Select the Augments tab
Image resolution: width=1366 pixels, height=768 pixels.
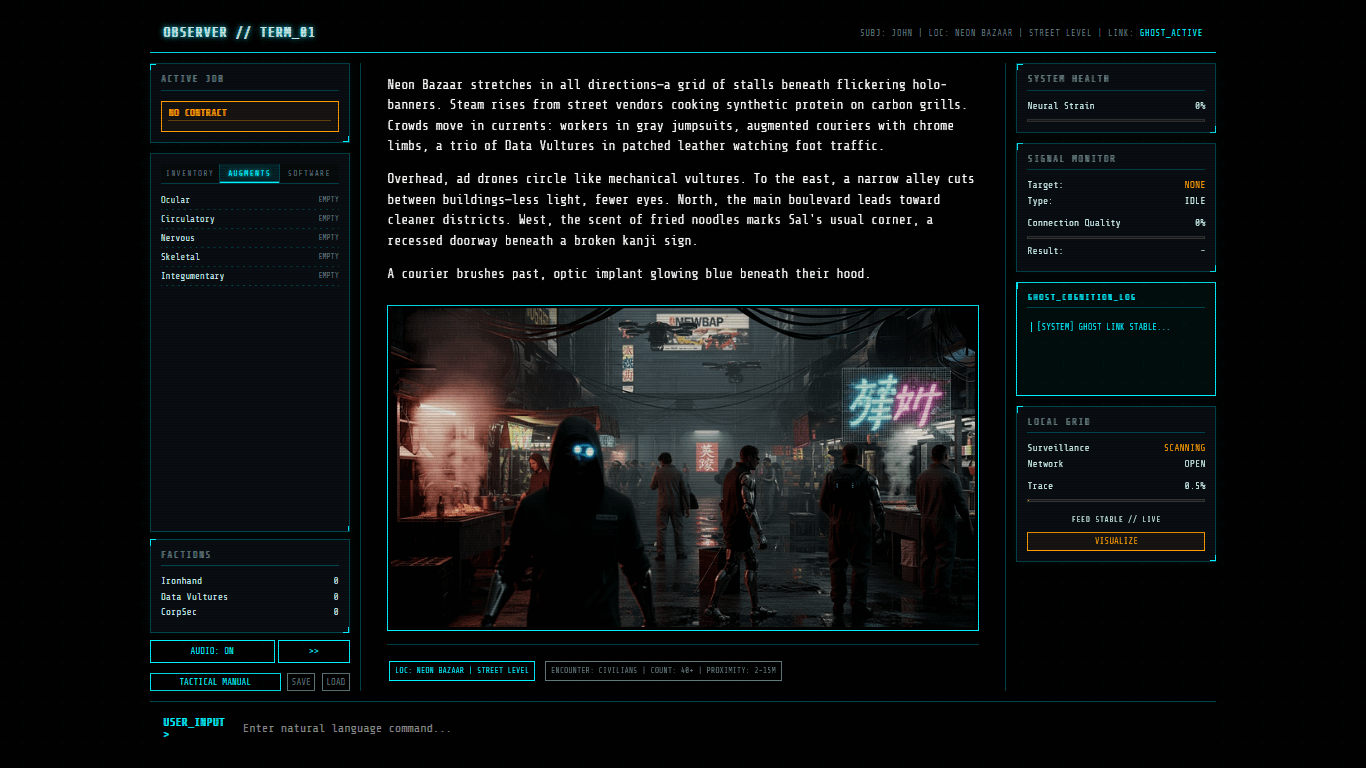tap(249, 173)
